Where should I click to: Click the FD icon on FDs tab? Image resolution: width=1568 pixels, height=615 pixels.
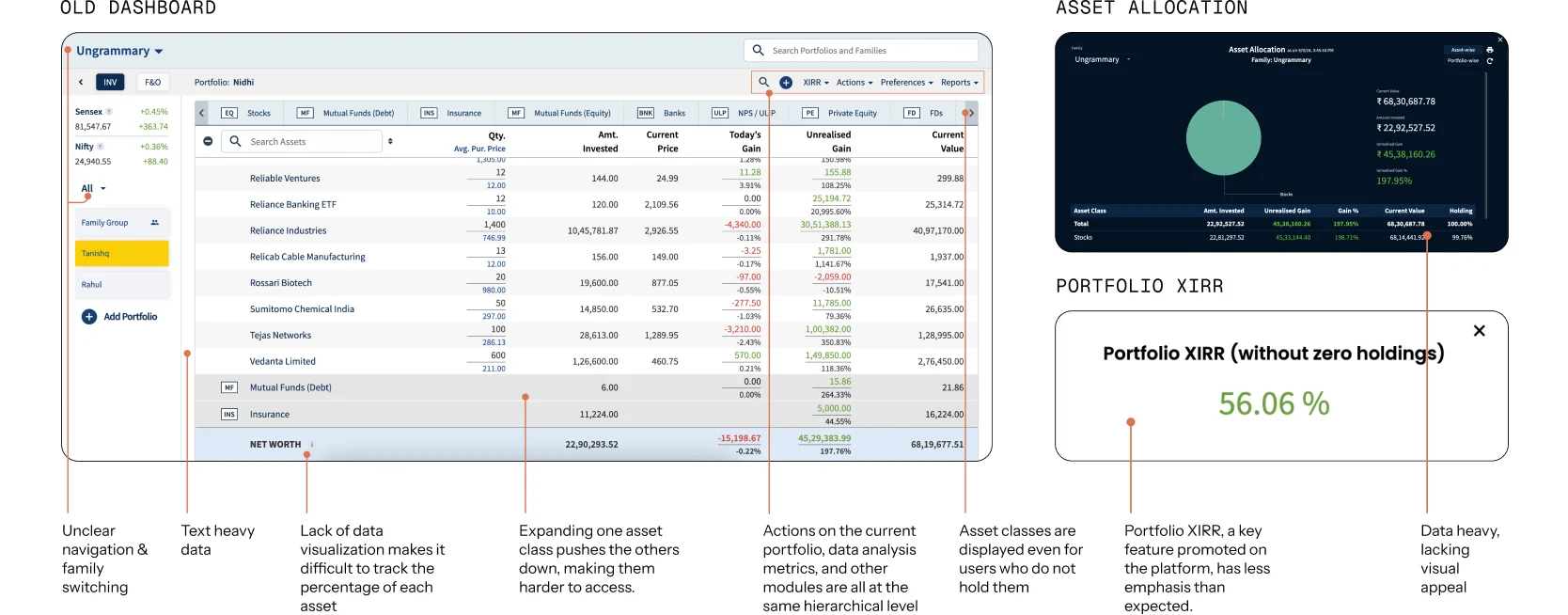(x=911, y=113)
